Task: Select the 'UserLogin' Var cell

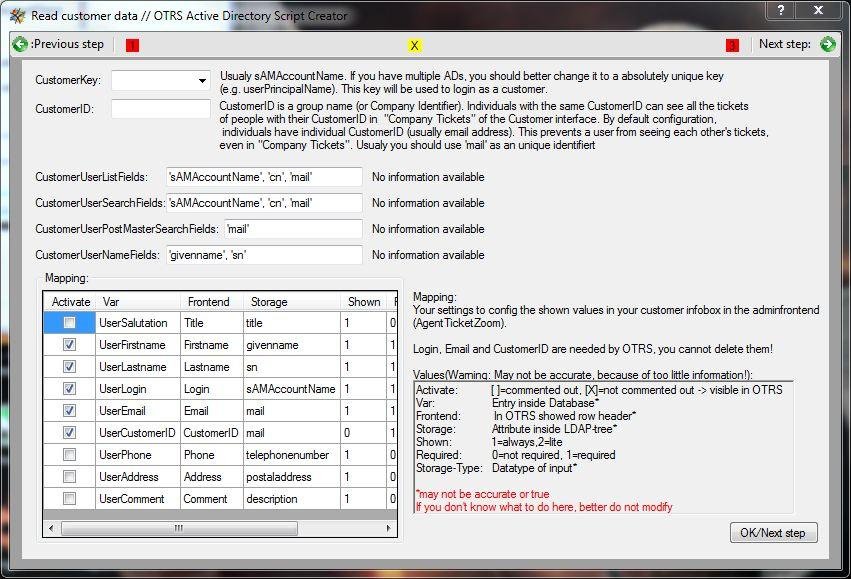Action: click(x=138, y=389)
